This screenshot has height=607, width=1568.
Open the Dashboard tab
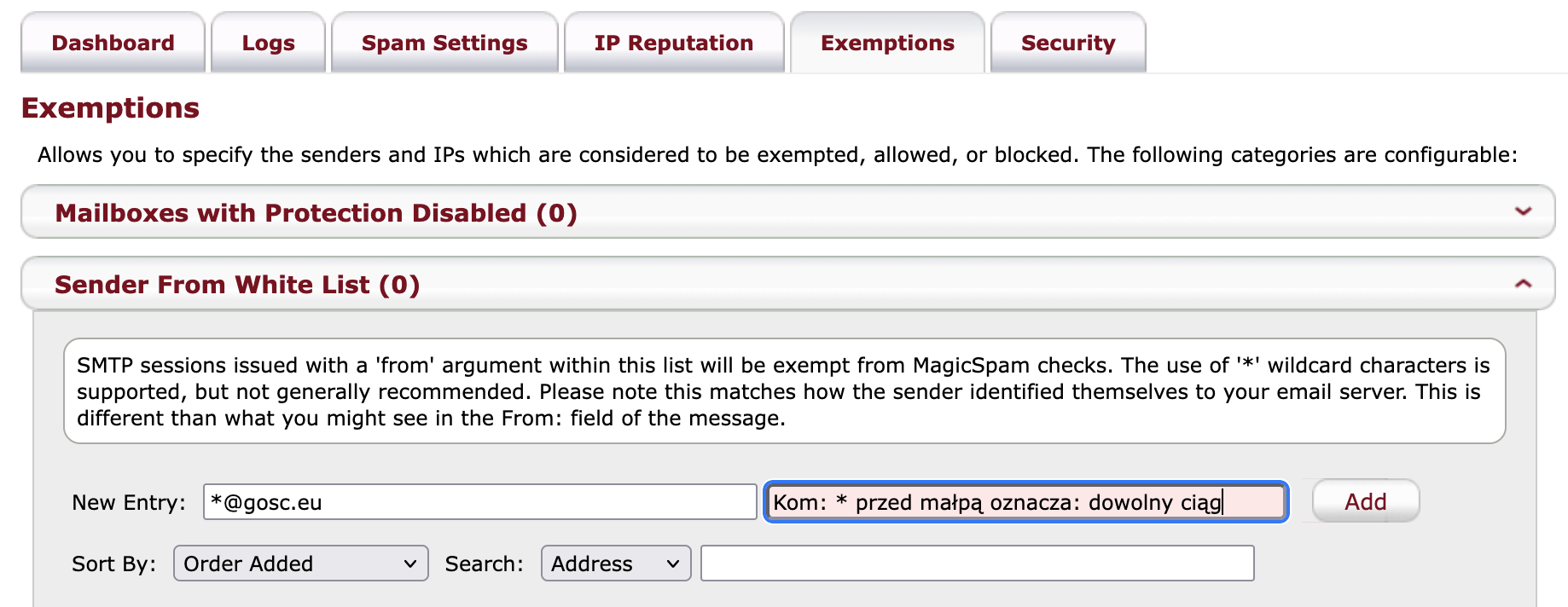[x=113, y=43]
